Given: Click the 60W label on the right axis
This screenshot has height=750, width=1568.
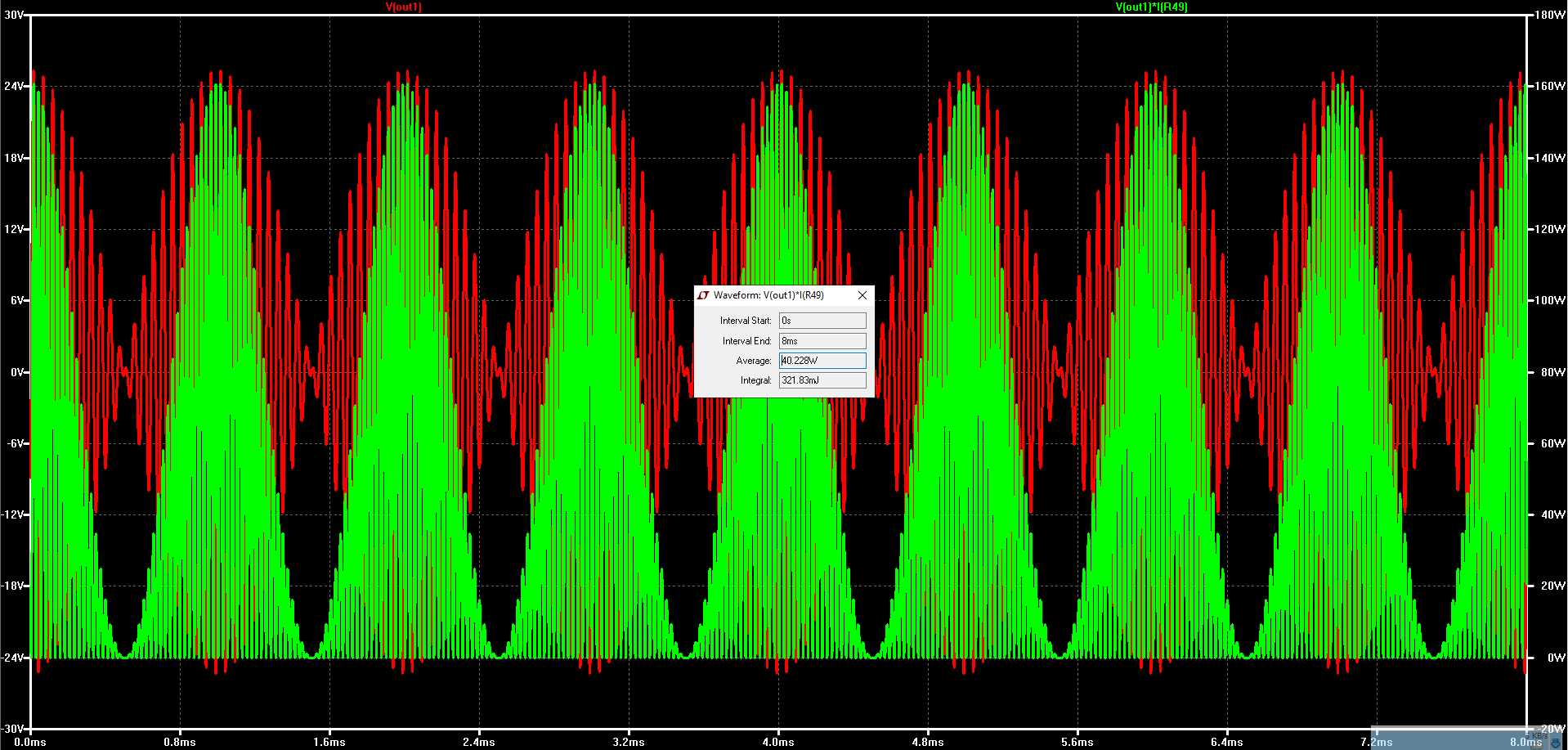Looking at the screenshot, I should [1552, 443].
